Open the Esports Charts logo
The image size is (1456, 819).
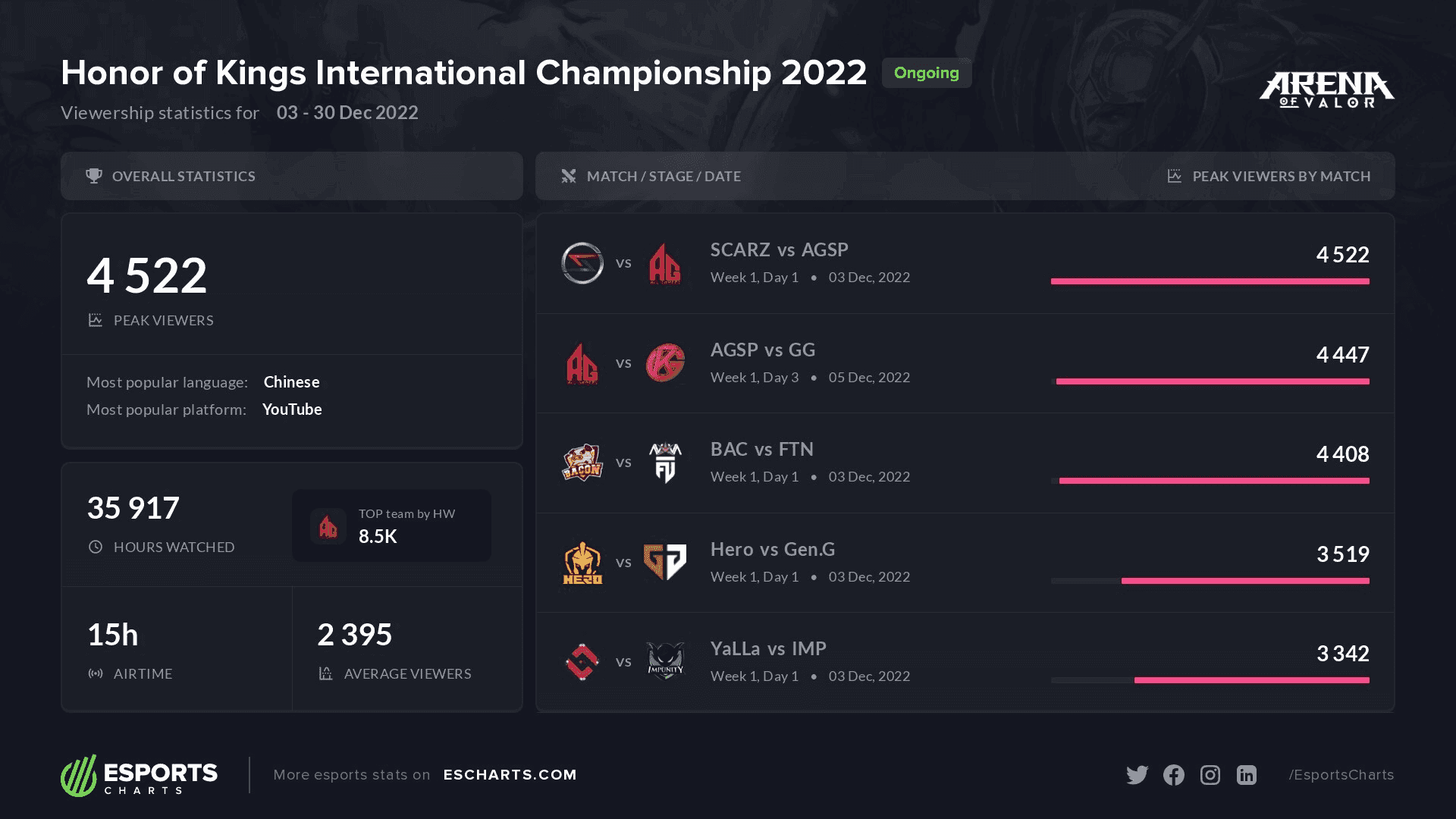(140, 775)
